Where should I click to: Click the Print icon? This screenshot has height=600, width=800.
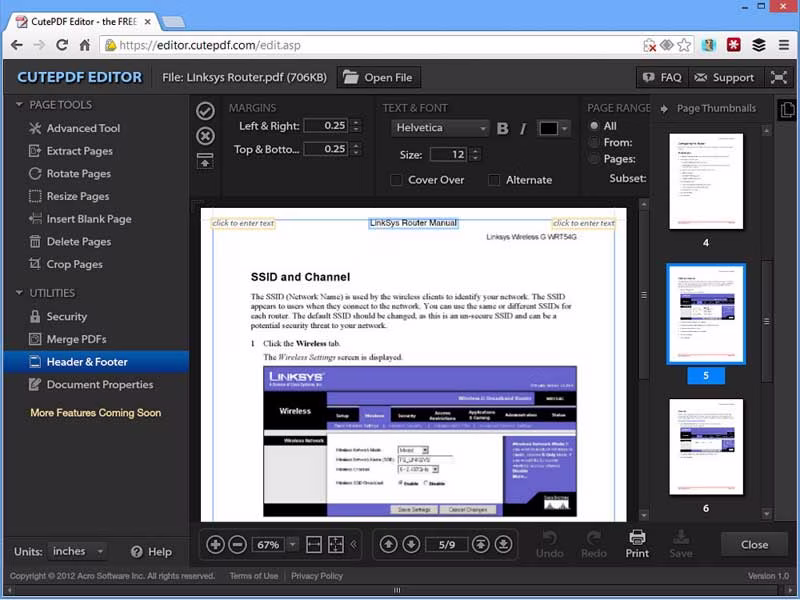point(637,544)
